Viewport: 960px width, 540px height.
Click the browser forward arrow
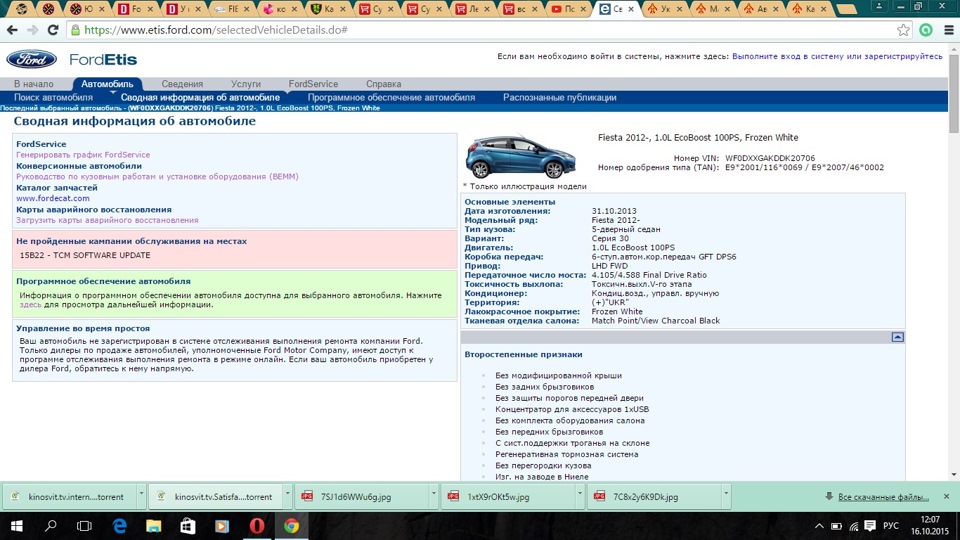32,30
